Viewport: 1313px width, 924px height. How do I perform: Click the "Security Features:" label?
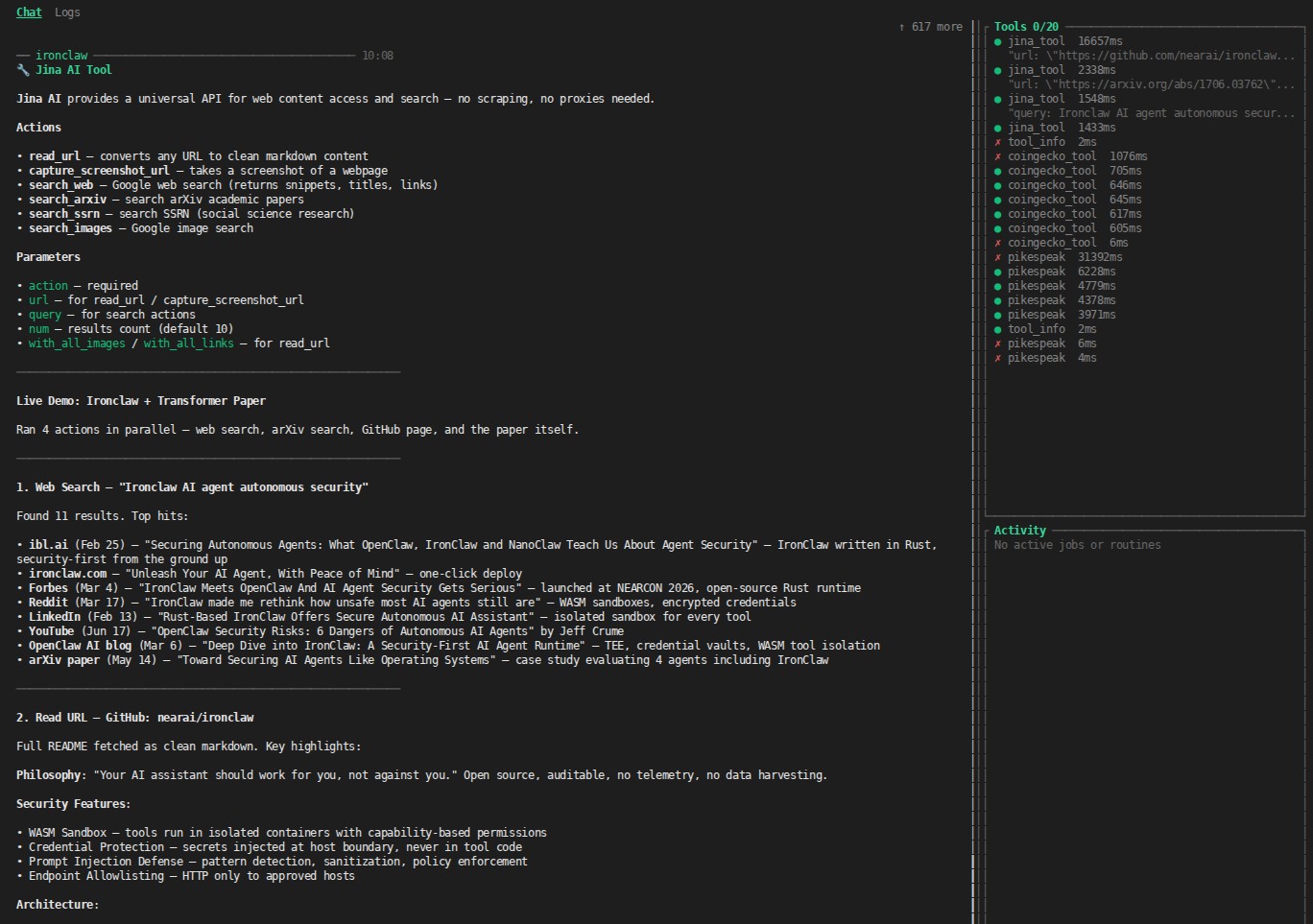coord(74,804)
